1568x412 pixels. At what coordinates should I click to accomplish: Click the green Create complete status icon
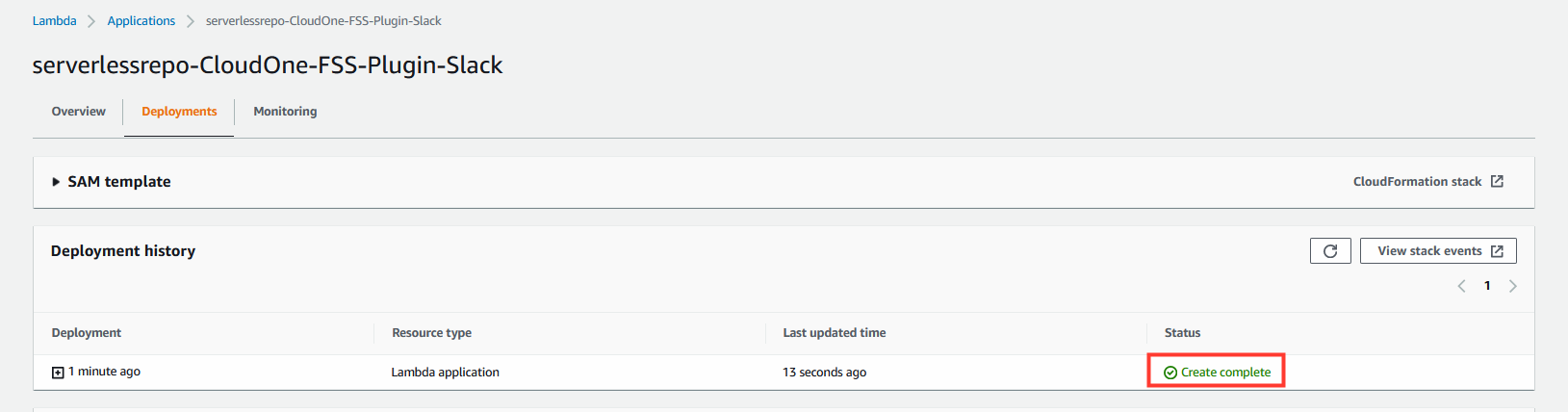(x=1170, y=373)
